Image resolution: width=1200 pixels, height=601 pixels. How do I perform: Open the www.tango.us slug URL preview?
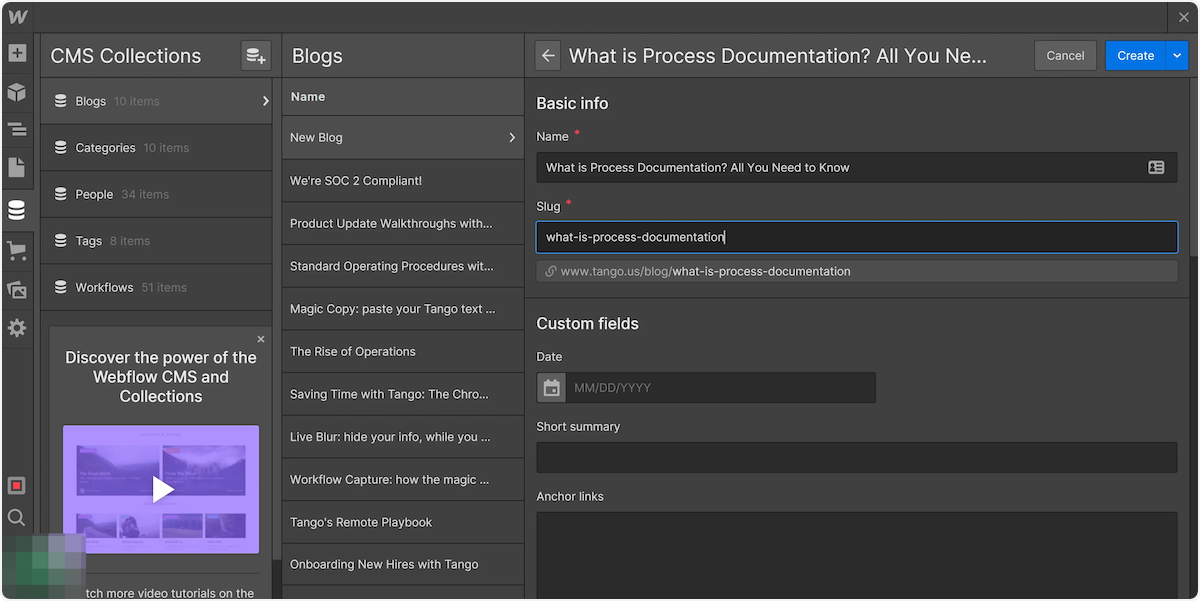[857, 271]
